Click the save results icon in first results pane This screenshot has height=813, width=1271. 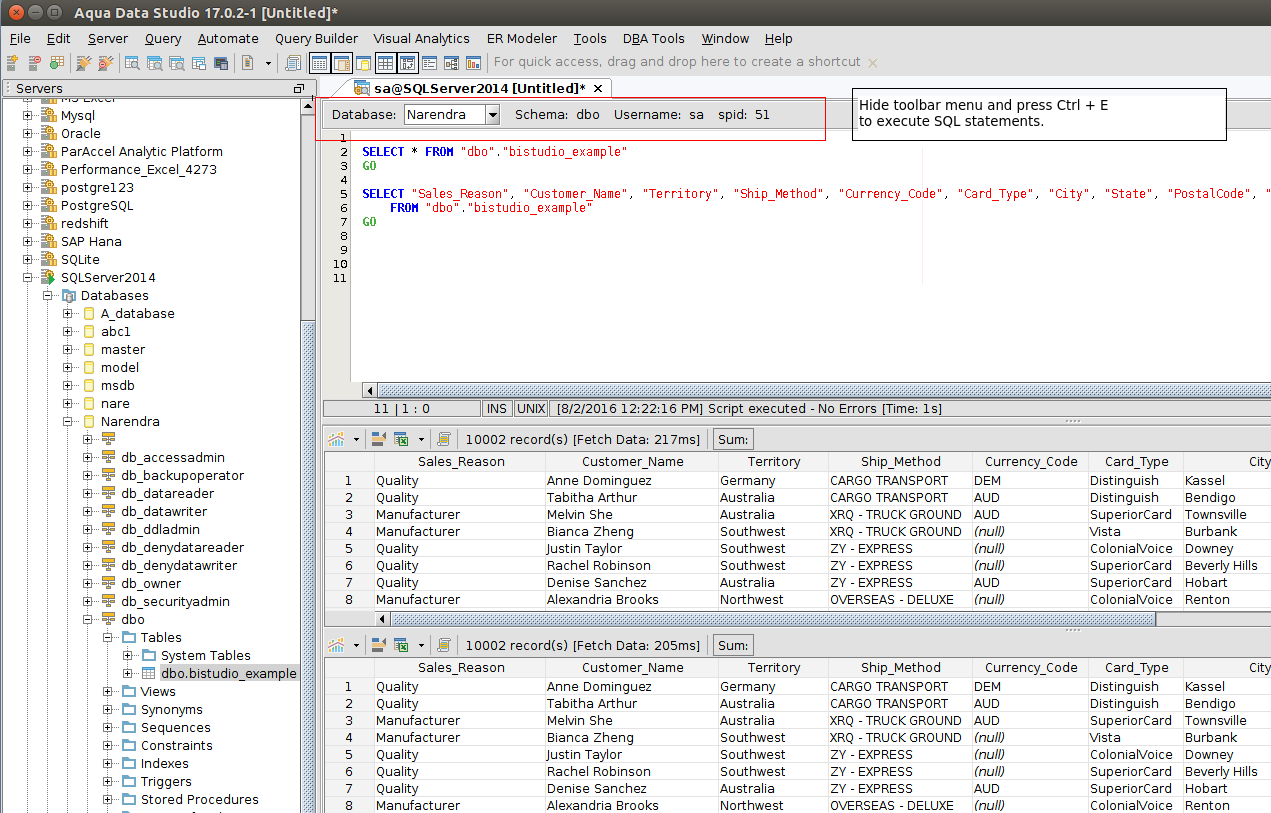[x=378, y=439]
